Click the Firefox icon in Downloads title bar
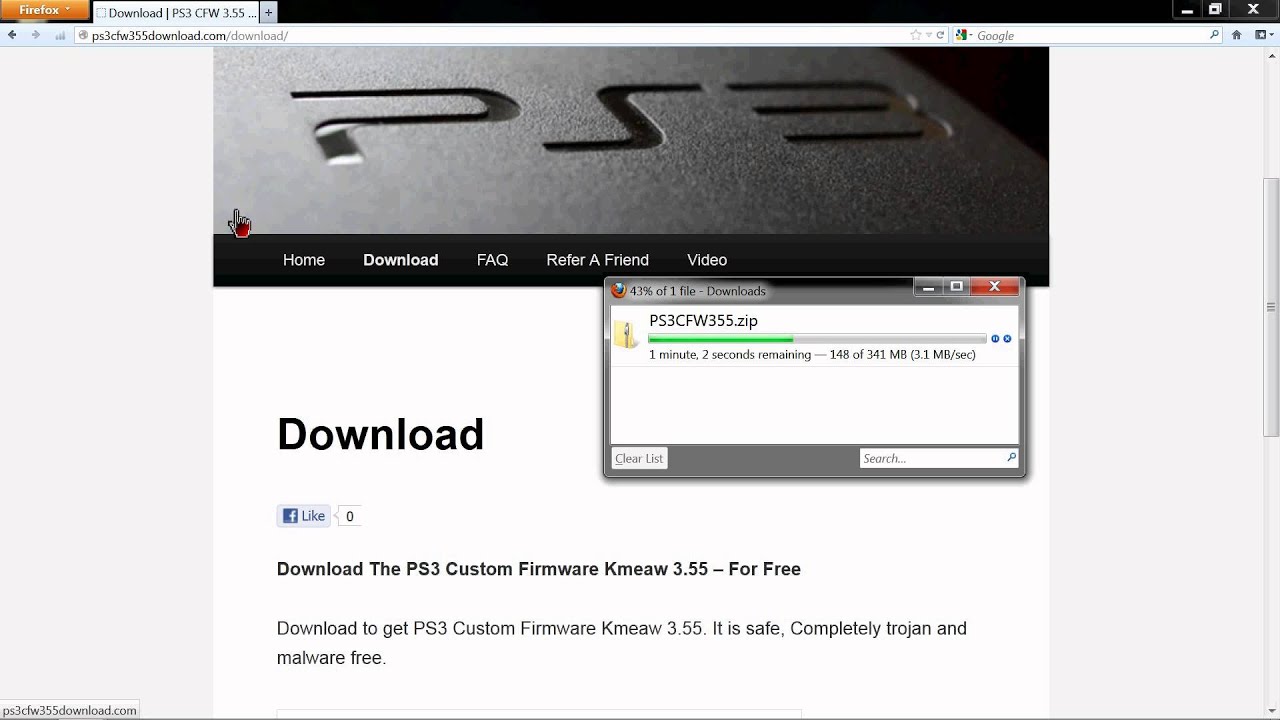 coord(619,290)
